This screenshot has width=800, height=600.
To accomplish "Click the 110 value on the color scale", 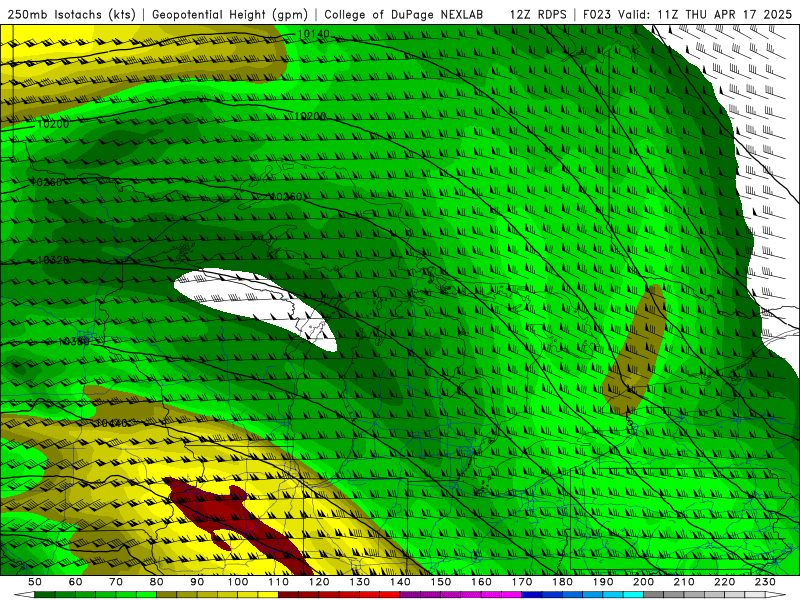I will click(x=279, y=582).
